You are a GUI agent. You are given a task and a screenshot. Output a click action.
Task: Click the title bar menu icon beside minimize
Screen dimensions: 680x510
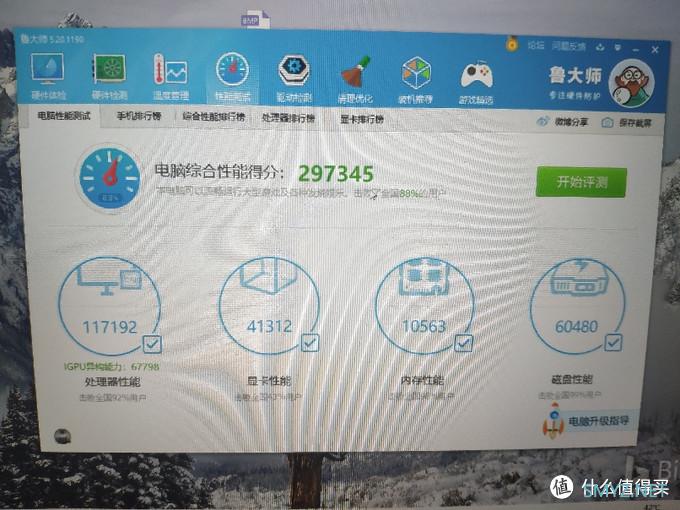click(x=618, y=47)
